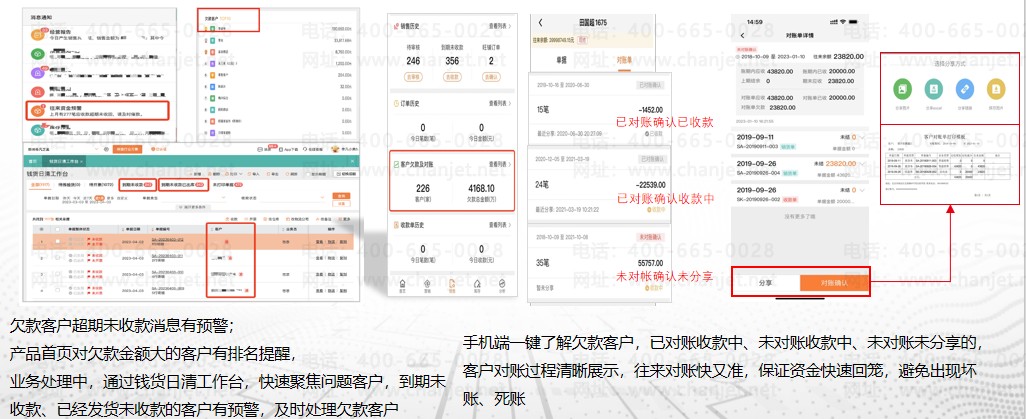
Task: Tap back arrow beside 田圆超 1675
Action: (540, 22)
